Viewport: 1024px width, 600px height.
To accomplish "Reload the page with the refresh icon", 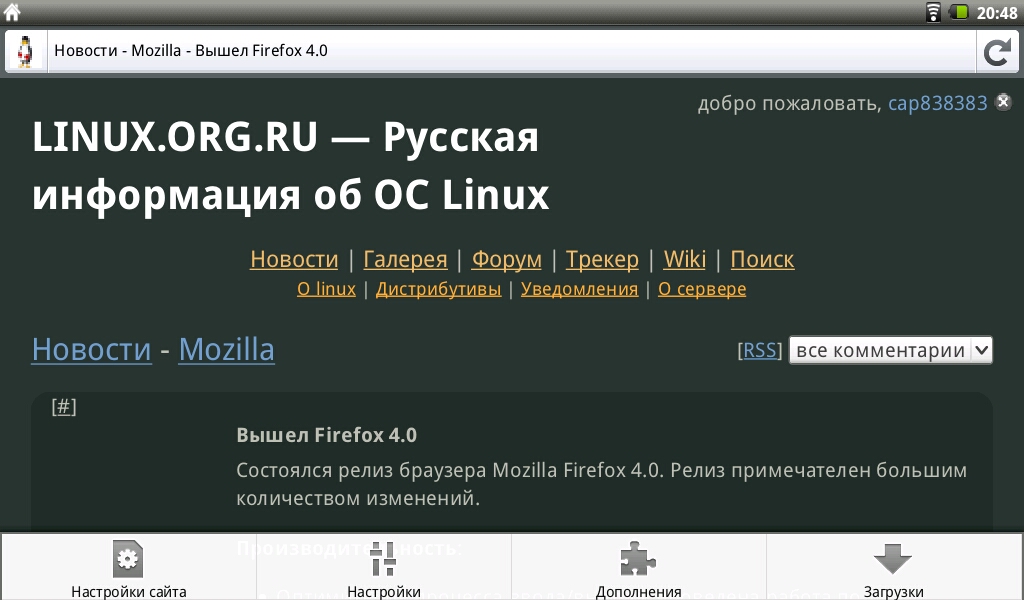I will click(997, 52).
